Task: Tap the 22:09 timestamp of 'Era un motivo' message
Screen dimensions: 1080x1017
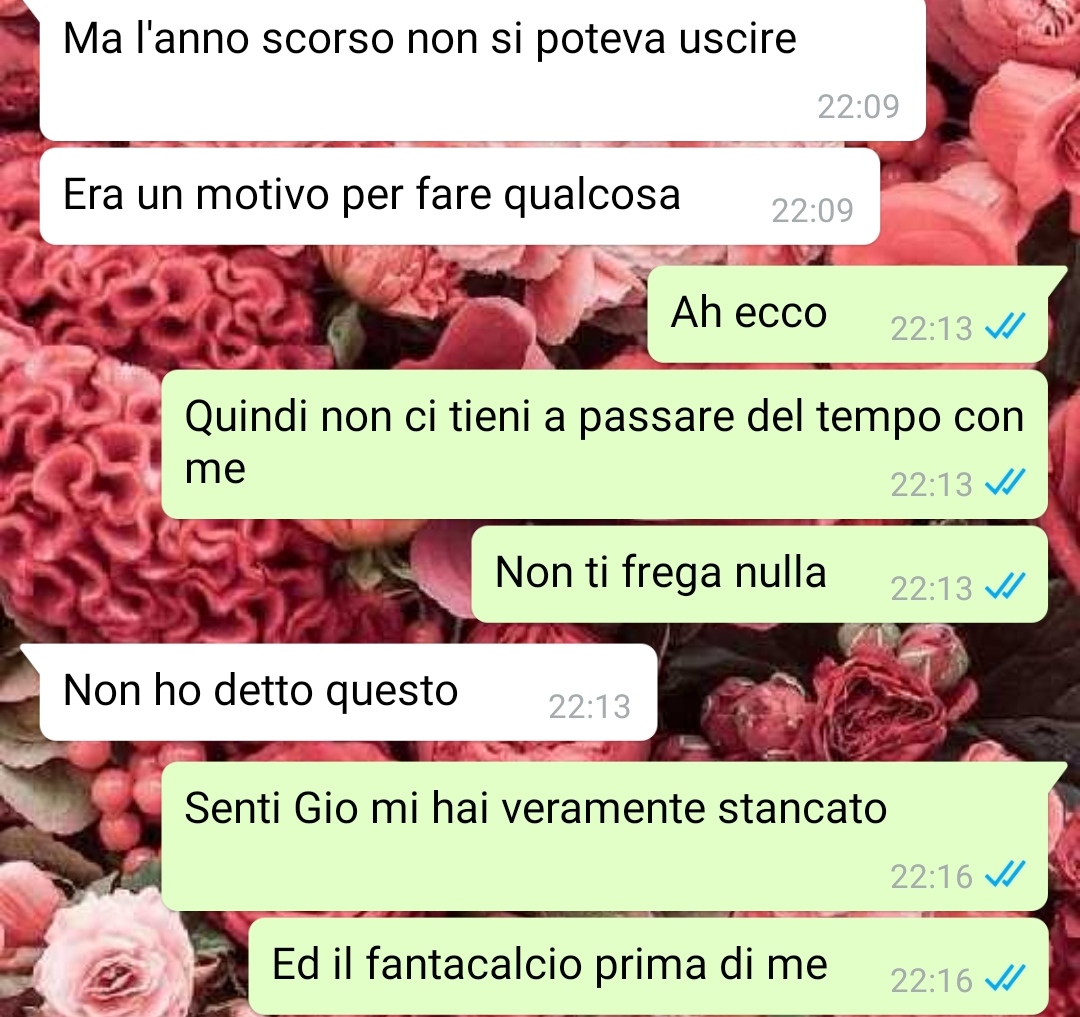Action: pyautogui.click(x=812, y=211)
